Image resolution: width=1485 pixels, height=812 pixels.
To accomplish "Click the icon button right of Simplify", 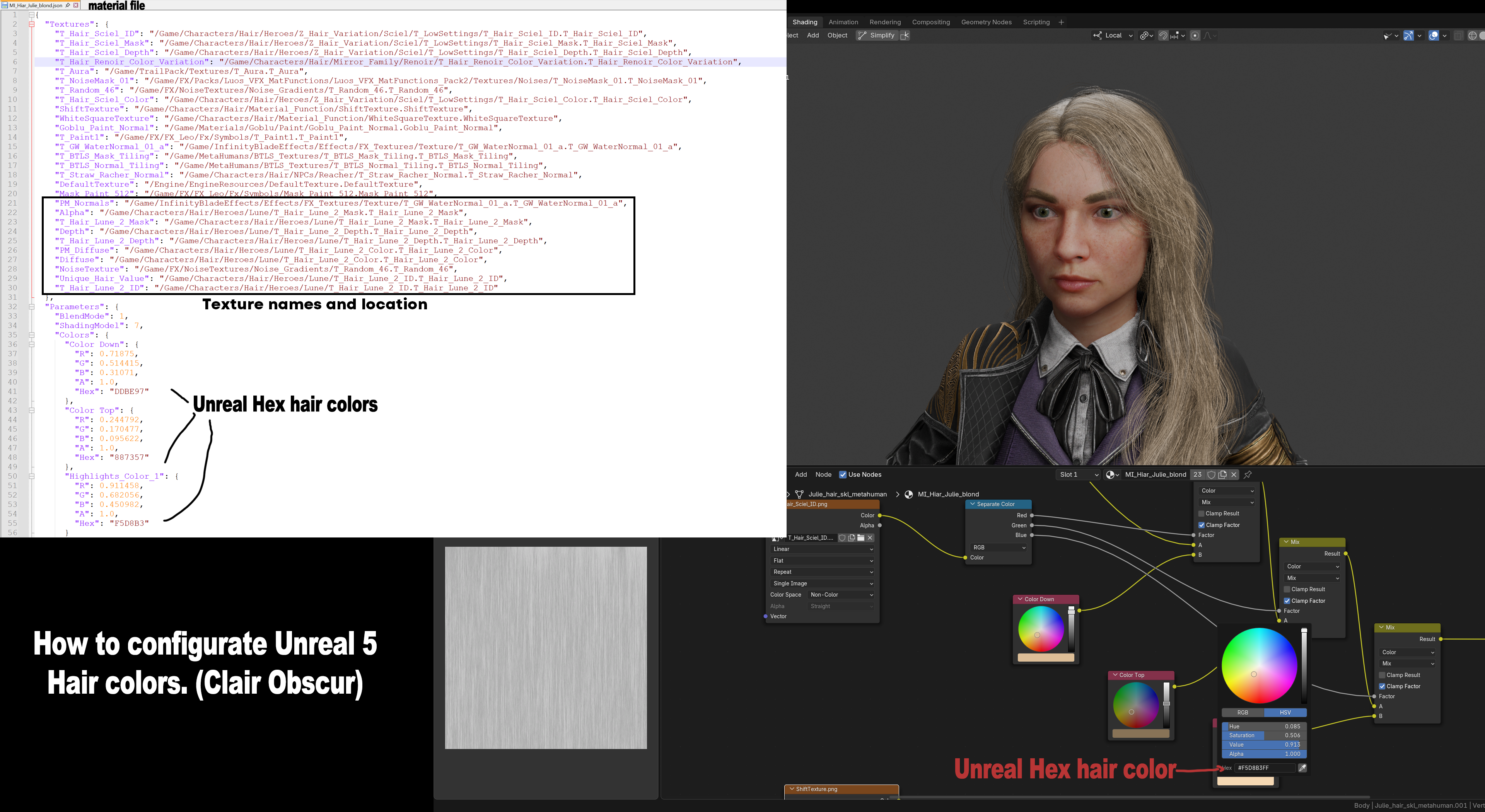I will pos(905,36).
